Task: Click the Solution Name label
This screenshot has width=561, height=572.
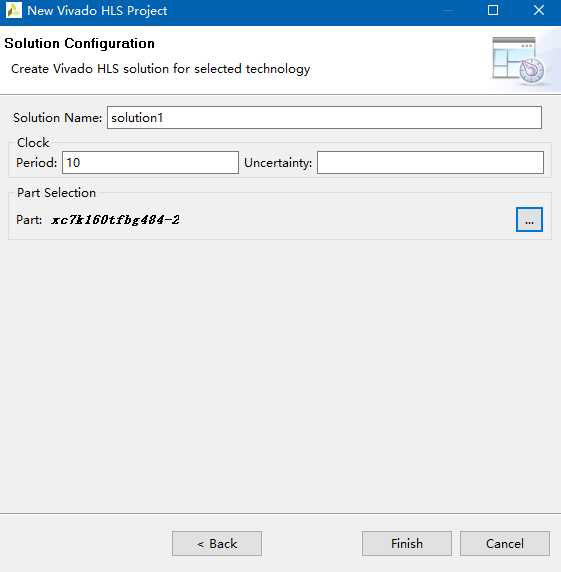Action: pos(58,118)
